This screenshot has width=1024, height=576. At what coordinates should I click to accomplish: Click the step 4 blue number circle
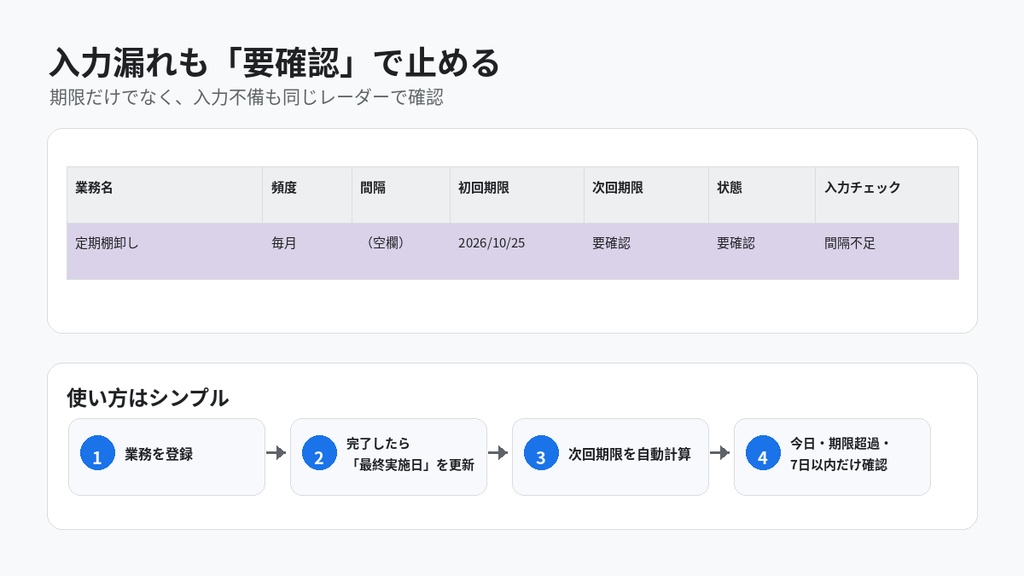click(x=763, y=453)
